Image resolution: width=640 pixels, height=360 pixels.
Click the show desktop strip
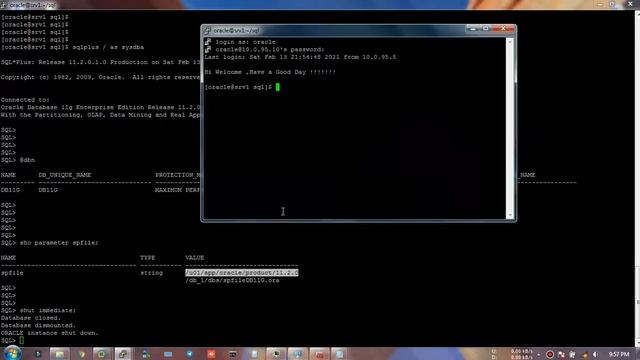638,354
